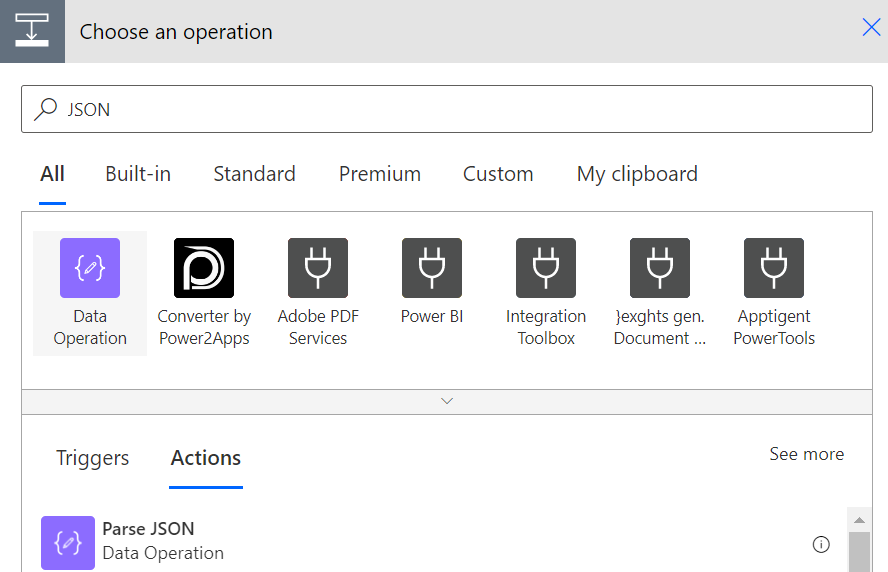The image size is (888, 572).
Task: Open the Standard connectors tab
Action: coord(254,174)
